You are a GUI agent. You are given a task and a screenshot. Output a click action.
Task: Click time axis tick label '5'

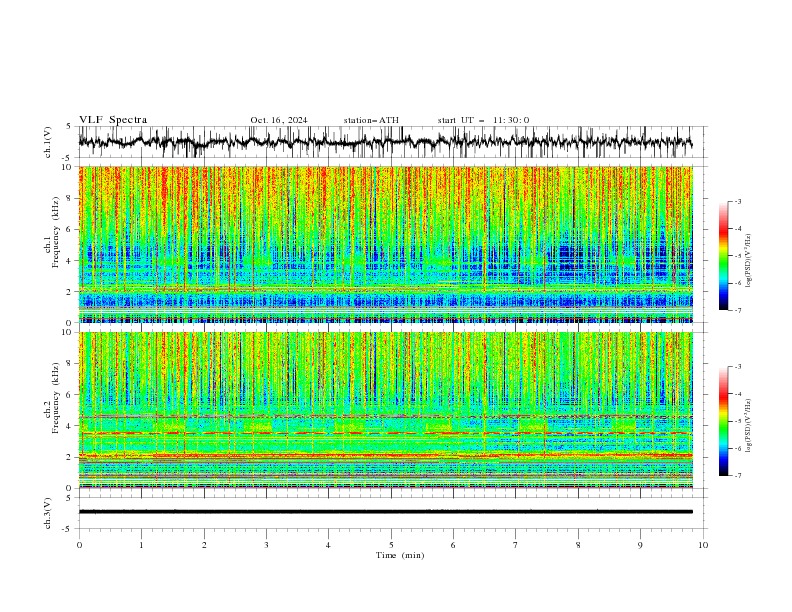[x=391, y=545]
